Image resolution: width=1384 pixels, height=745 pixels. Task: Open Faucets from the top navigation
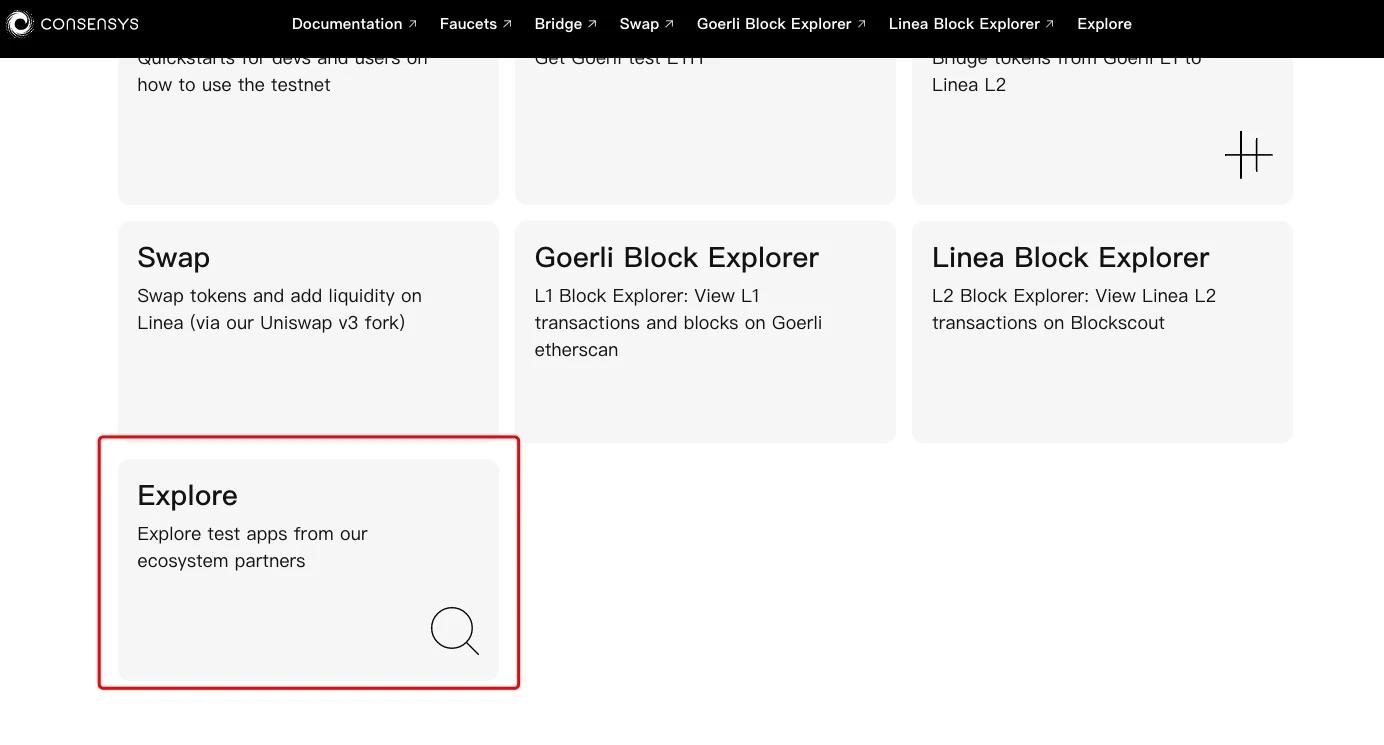pos(468,23)
